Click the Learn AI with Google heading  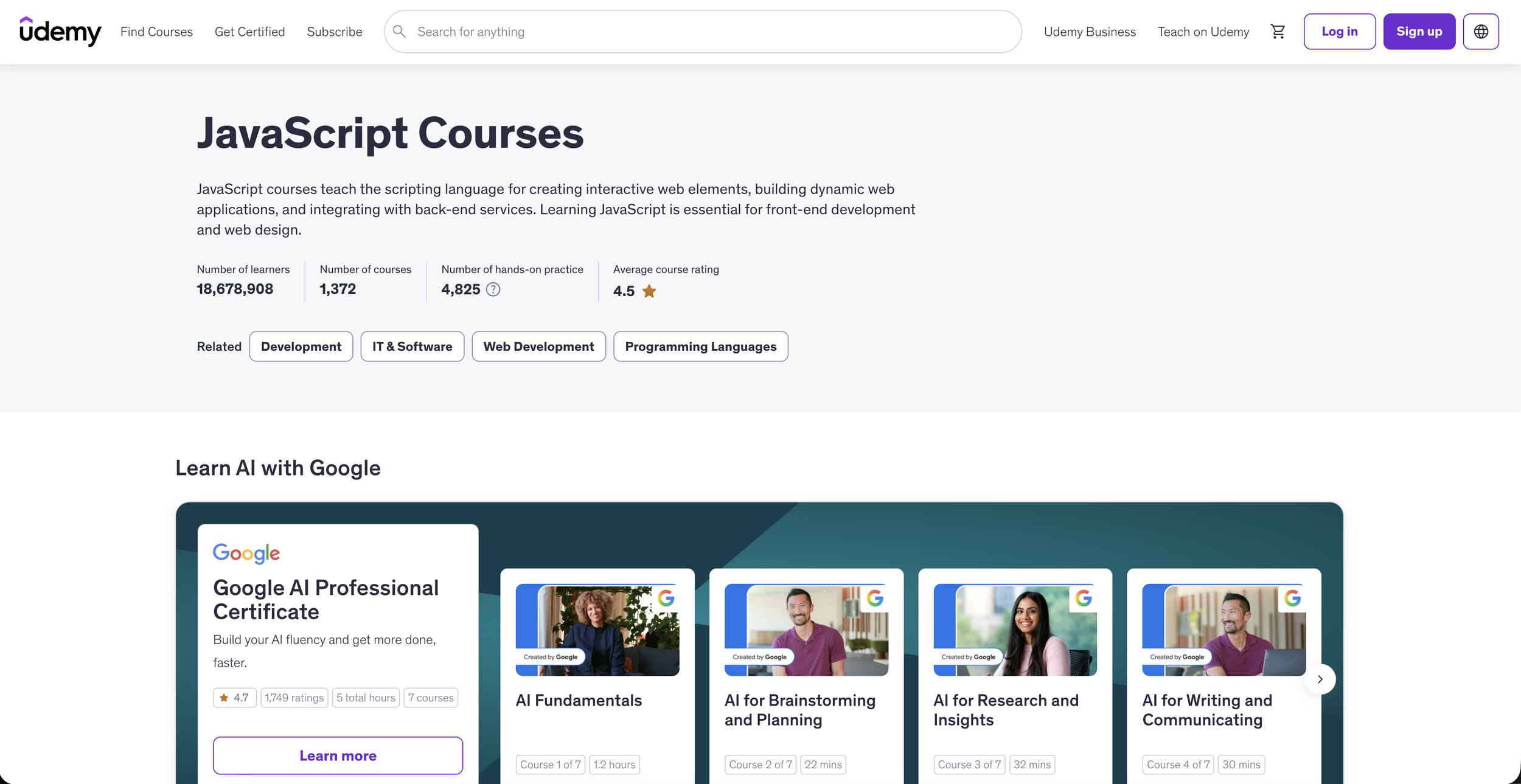(278, 468)
